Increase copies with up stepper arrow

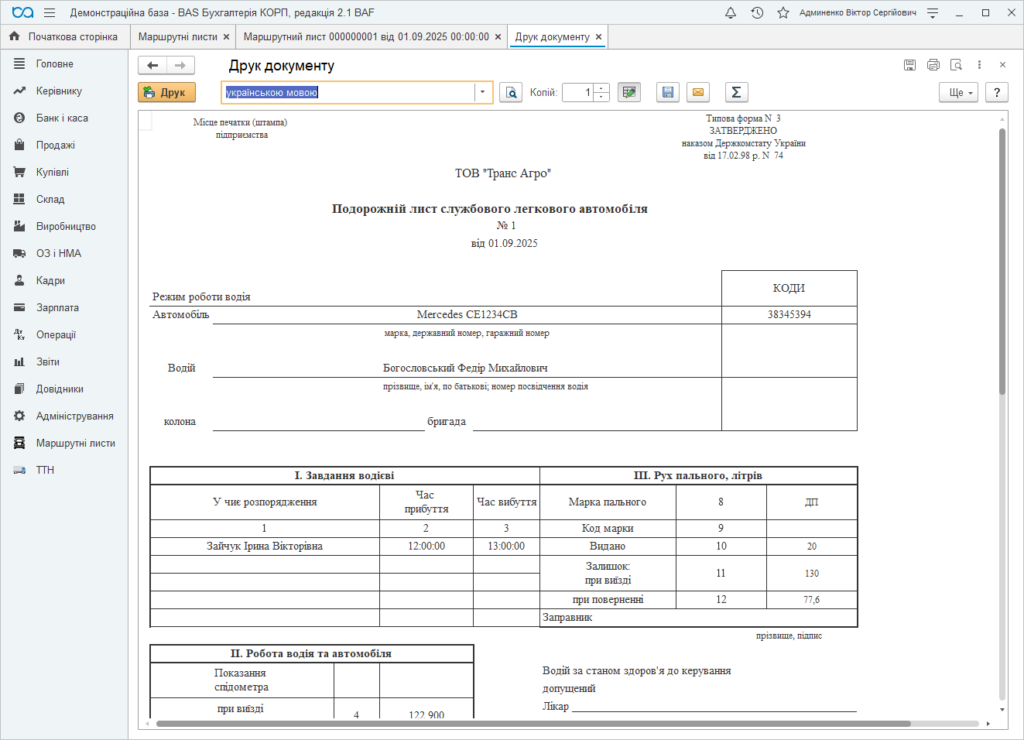click(x=602, y=88)
